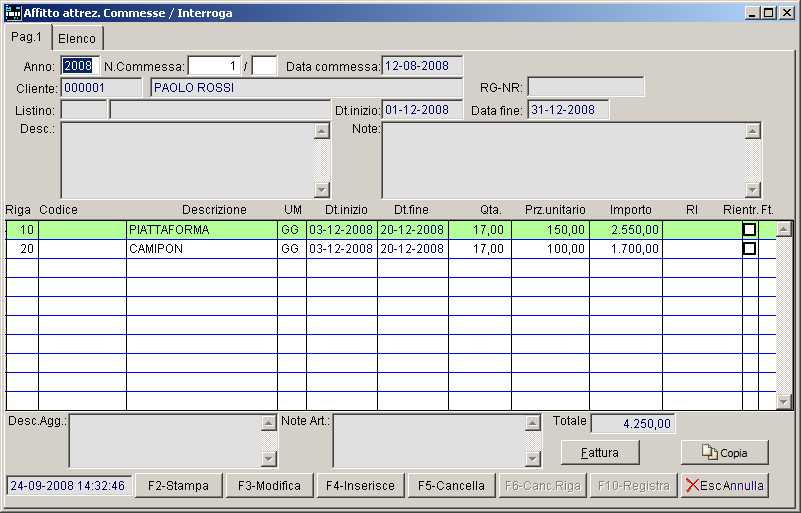801x513 pixels.
Task: Maximize the Affitto attrez. Commesse window
Action: (x=769, y=13)
